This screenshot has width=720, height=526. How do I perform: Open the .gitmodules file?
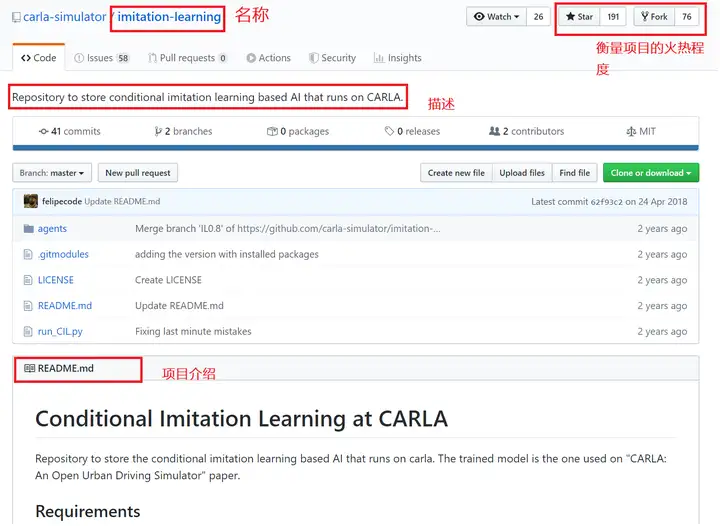coord(63,254)
